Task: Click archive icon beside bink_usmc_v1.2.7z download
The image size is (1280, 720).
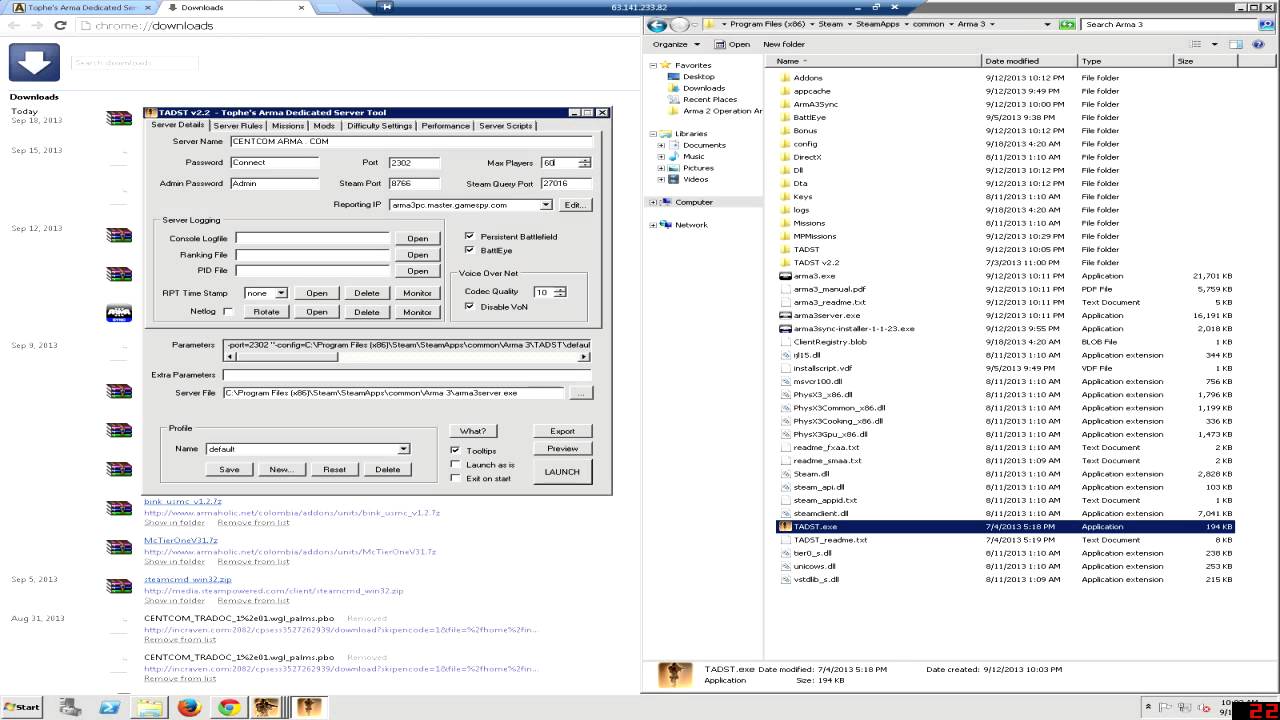Action: (119, 508)
